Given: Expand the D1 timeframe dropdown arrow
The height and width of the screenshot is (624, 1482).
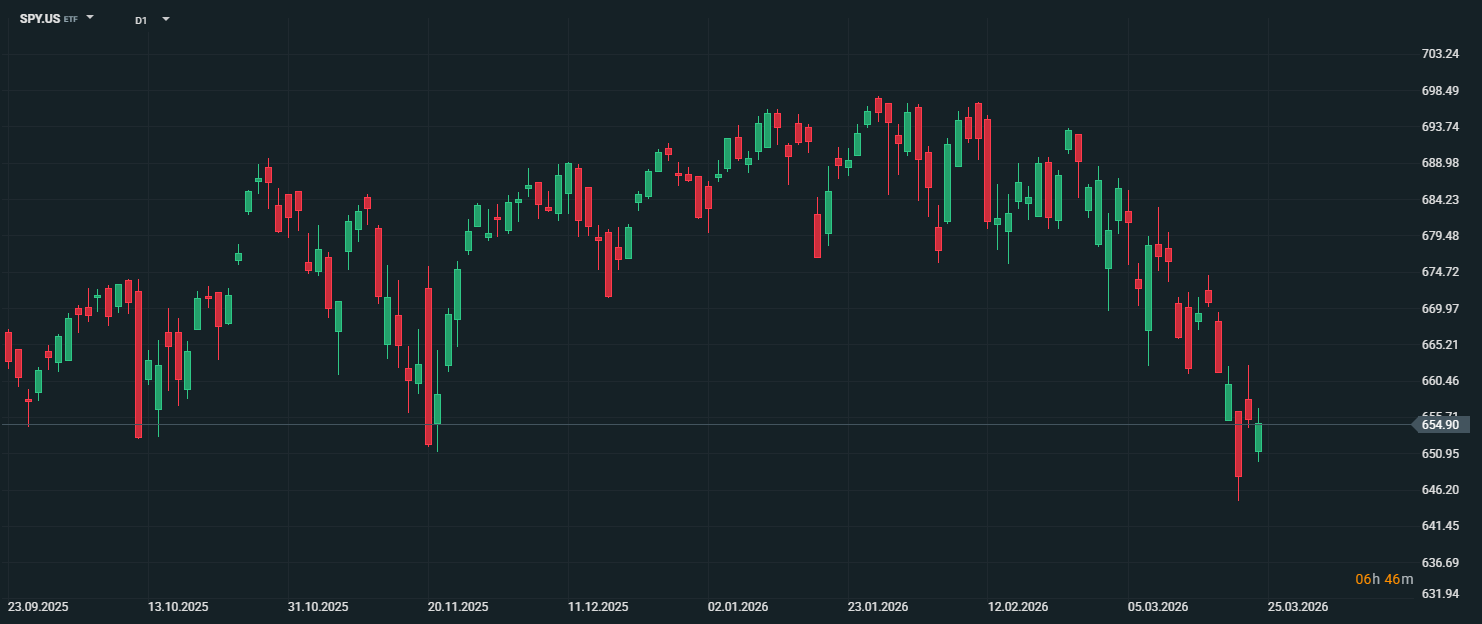Looking at the screenshot, I should 165,19.
